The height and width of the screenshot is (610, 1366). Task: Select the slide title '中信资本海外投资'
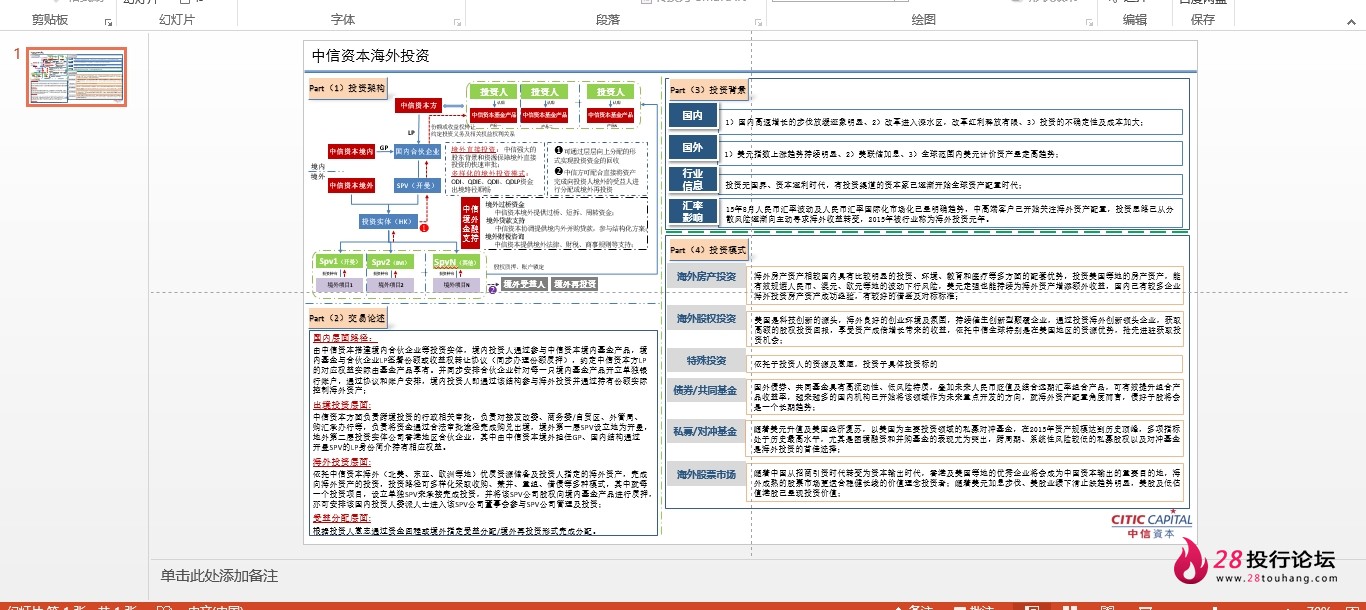[371, 57]
